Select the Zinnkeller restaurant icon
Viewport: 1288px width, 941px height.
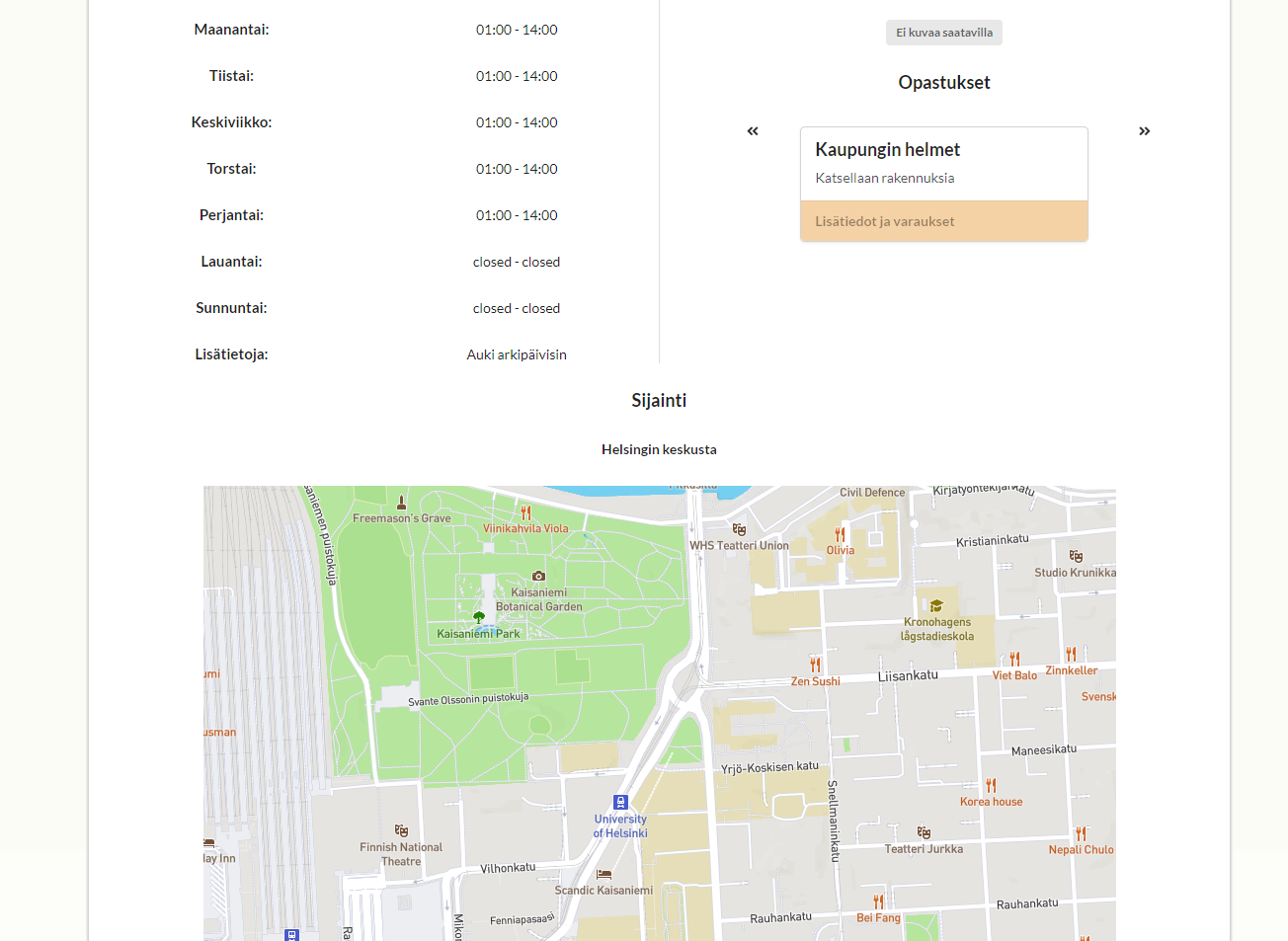pos(1071,654)
